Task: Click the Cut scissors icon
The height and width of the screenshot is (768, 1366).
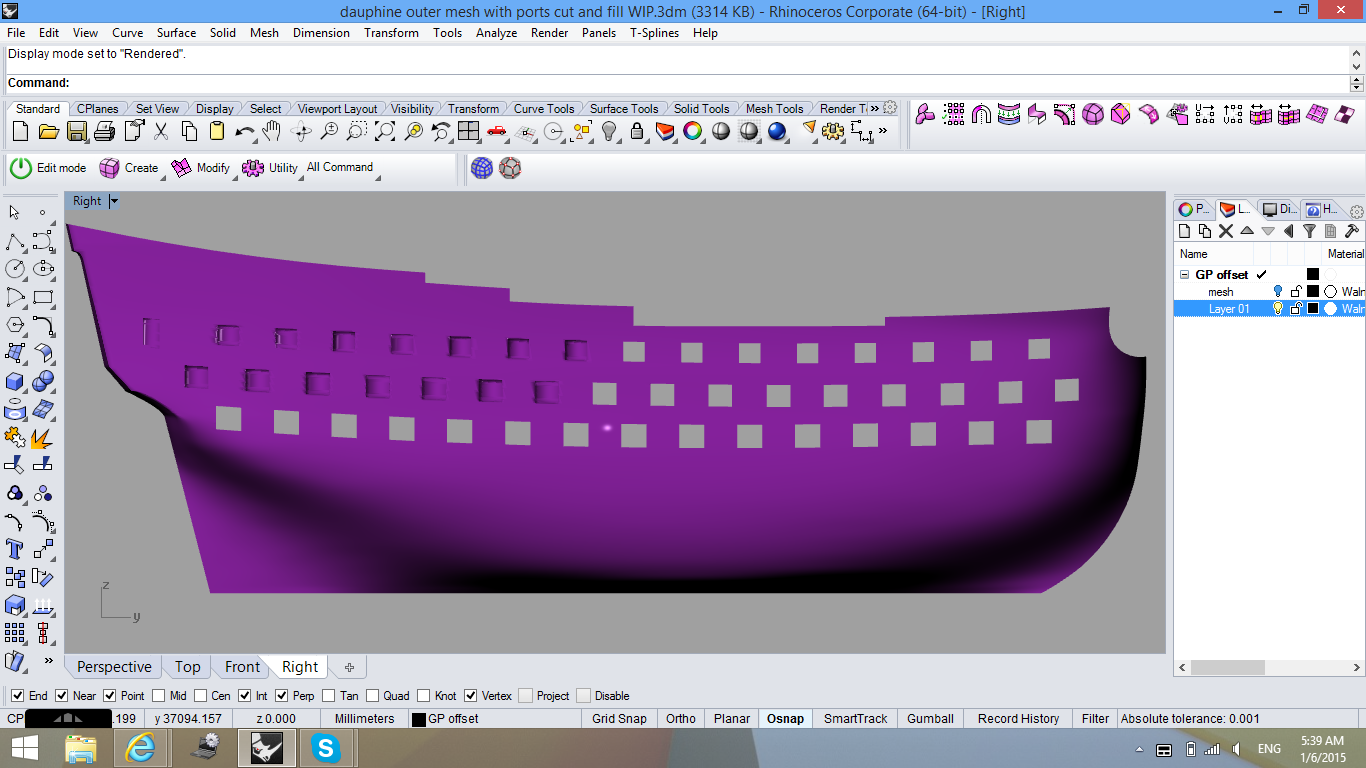Action: [161, 131]
